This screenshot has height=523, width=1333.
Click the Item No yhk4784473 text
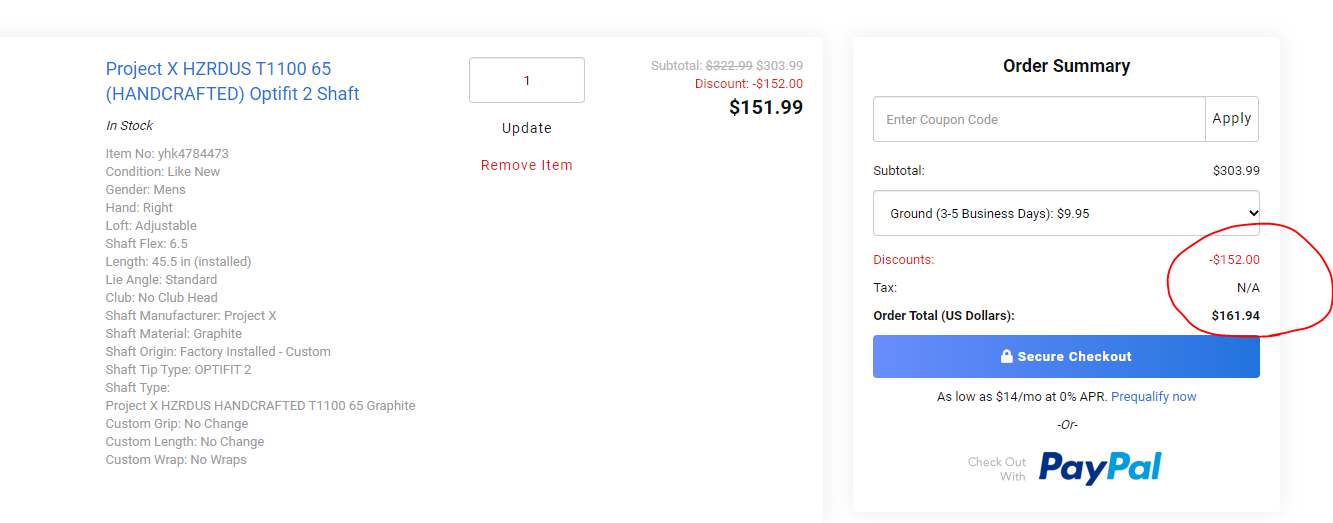point(167,154)
